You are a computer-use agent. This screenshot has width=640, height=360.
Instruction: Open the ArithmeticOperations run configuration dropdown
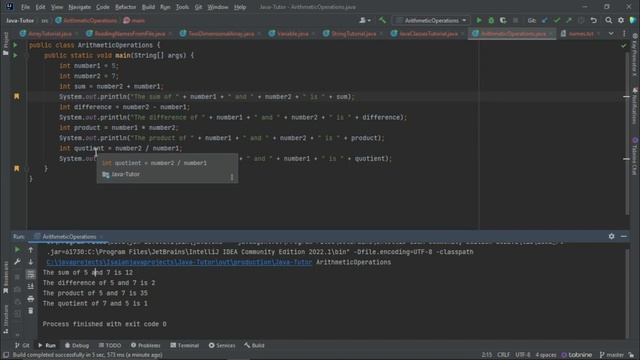click(431, 20)
